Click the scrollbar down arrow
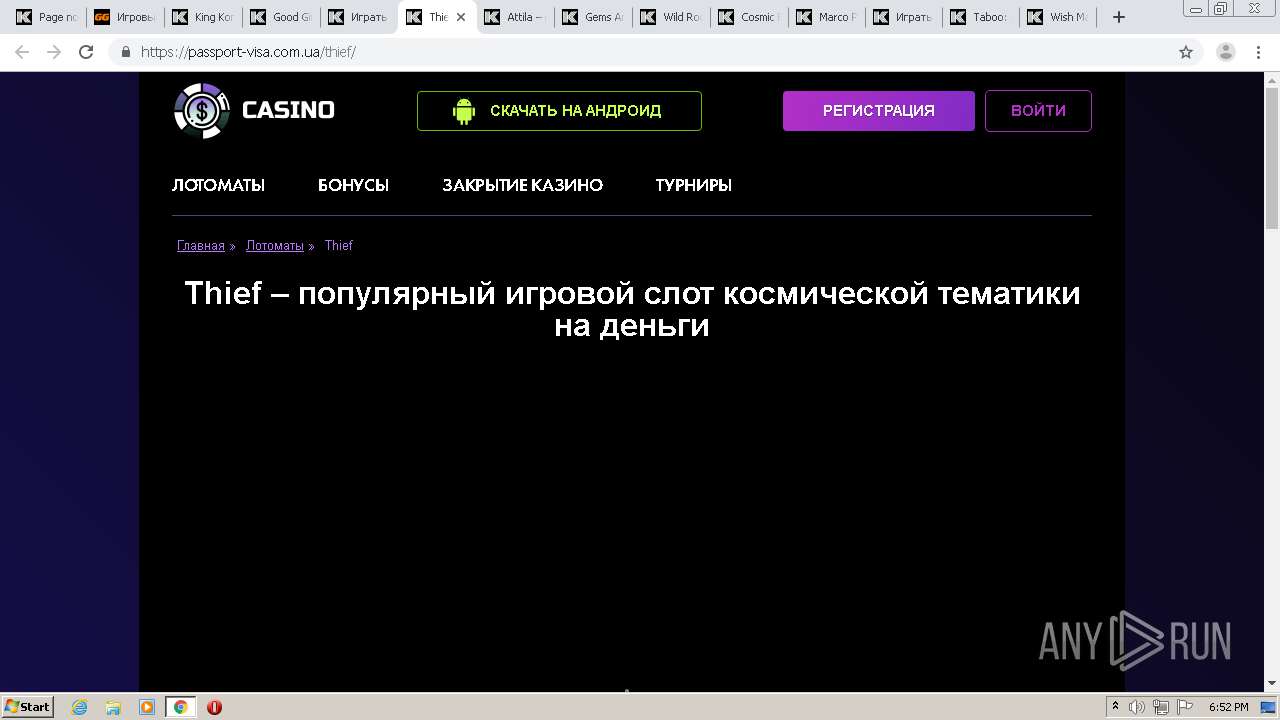 coord(1272,684)
